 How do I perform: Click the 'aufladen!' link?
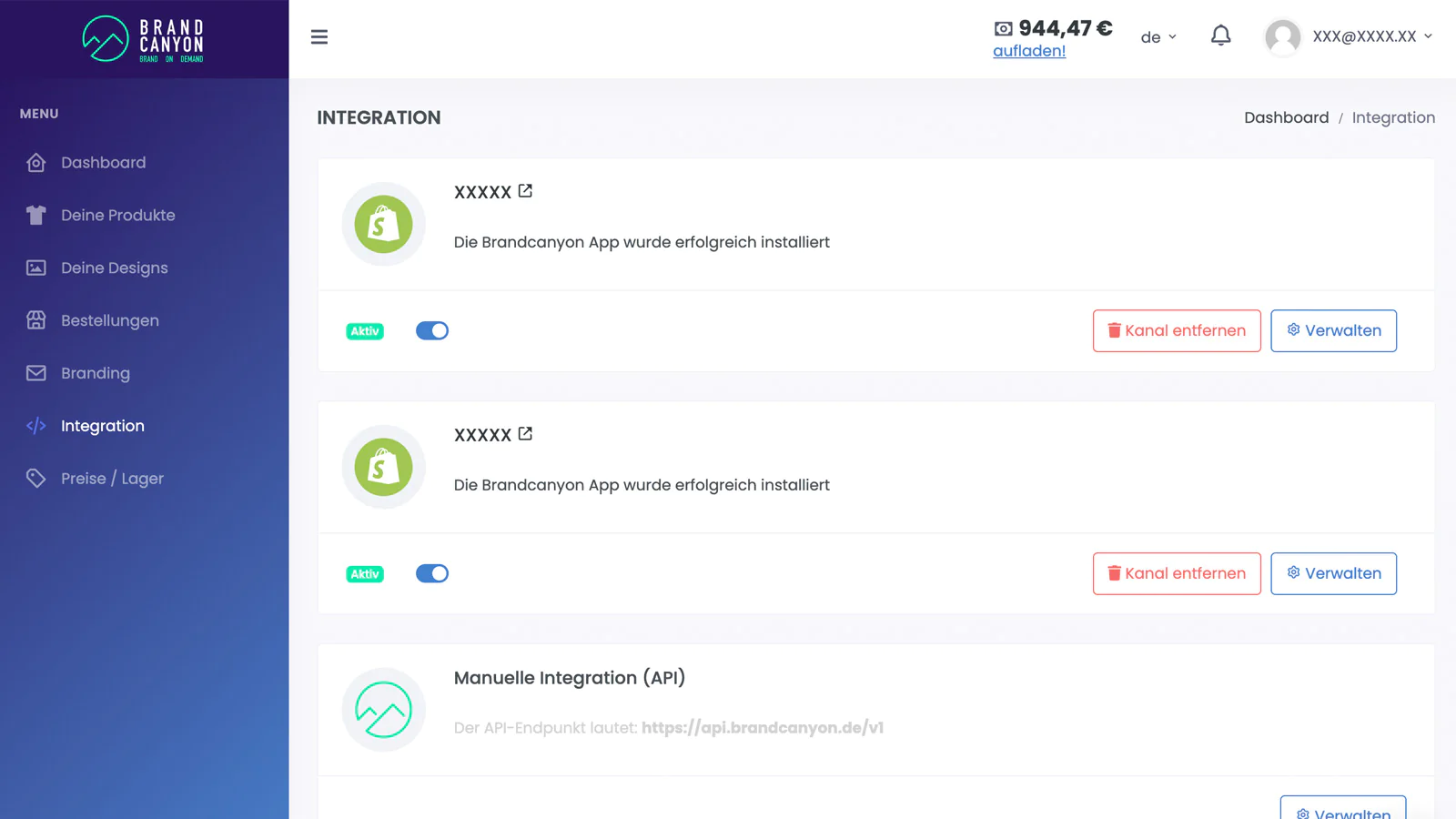pos(1029,51)
